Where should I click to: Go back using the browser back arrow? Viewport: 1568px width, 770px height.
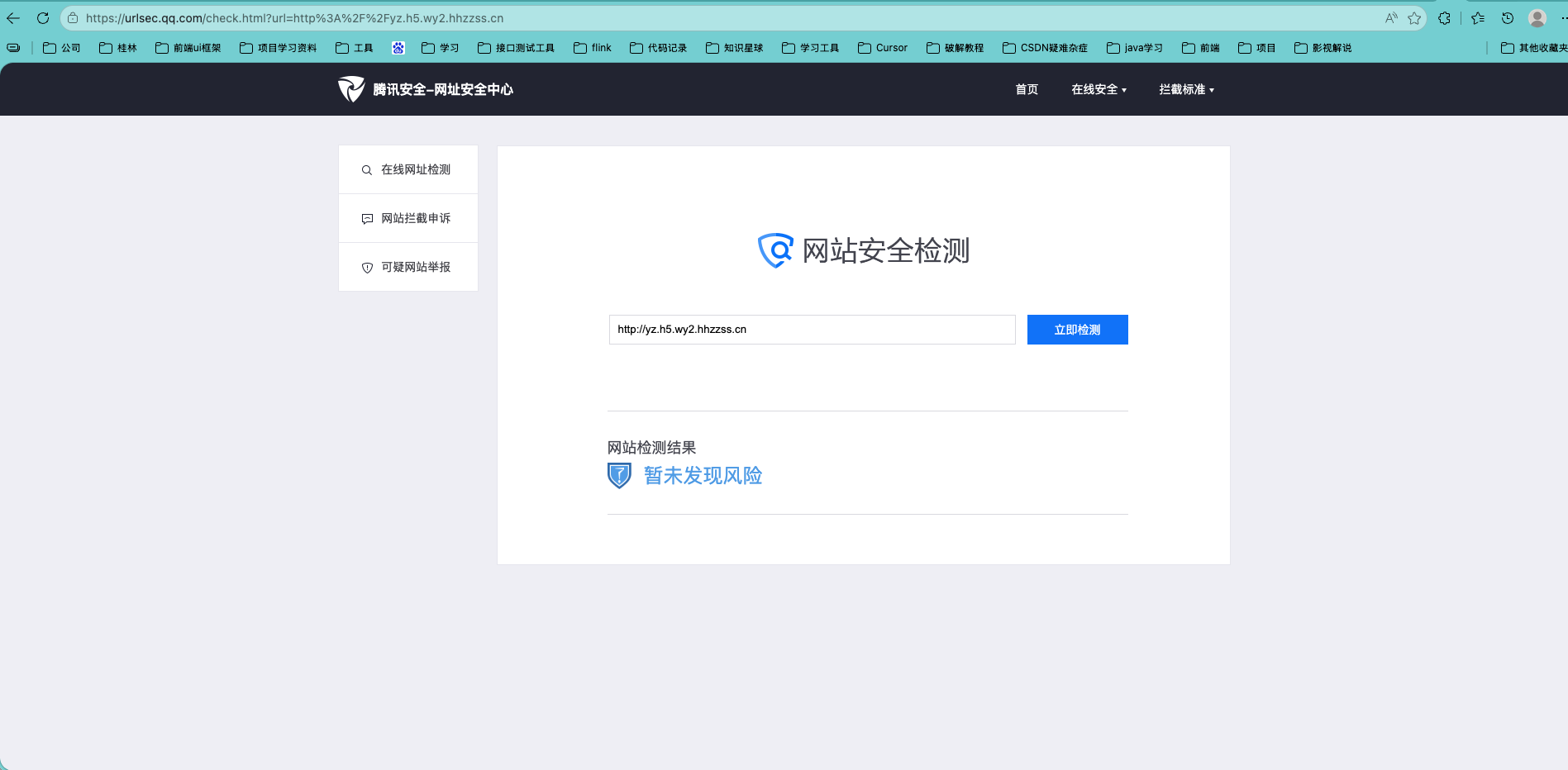pos(13,18)
